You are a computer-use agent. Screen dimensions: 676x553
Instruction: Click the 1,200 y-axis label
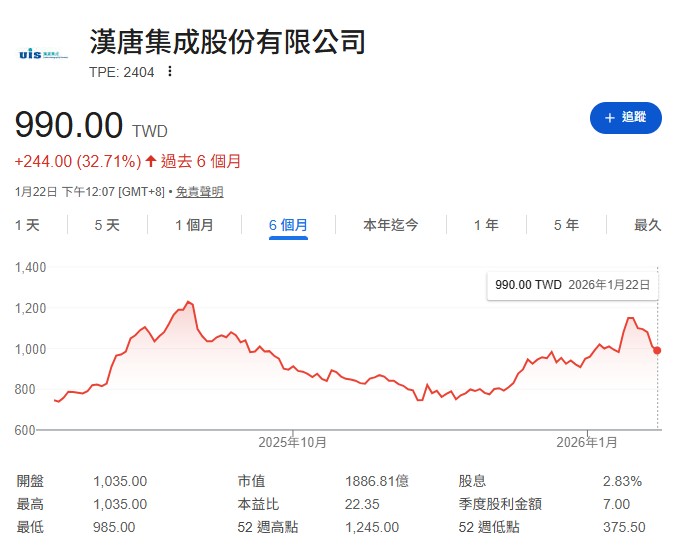click(30, 309)
